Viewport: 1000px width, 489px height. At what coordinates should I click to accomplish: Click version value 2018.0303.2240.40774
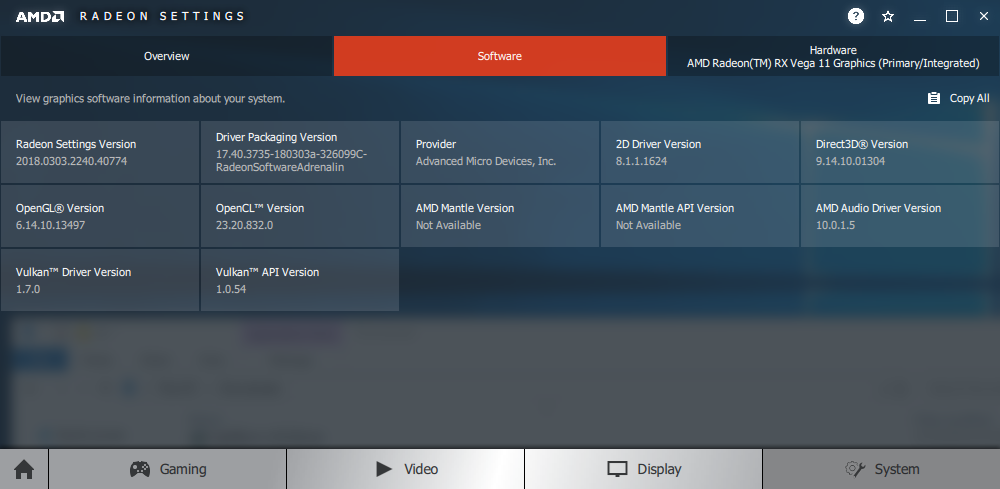(71, 161)
